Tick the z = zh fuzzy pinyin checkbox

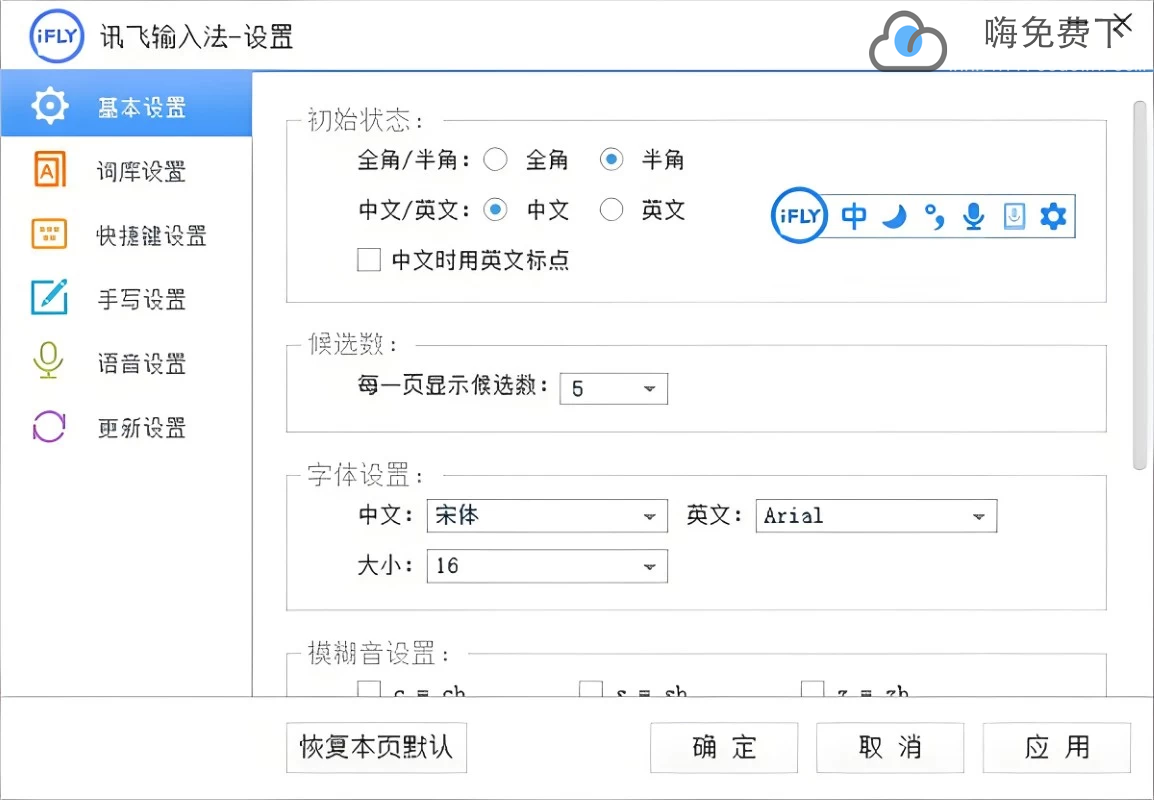click(x=813, y=689)
